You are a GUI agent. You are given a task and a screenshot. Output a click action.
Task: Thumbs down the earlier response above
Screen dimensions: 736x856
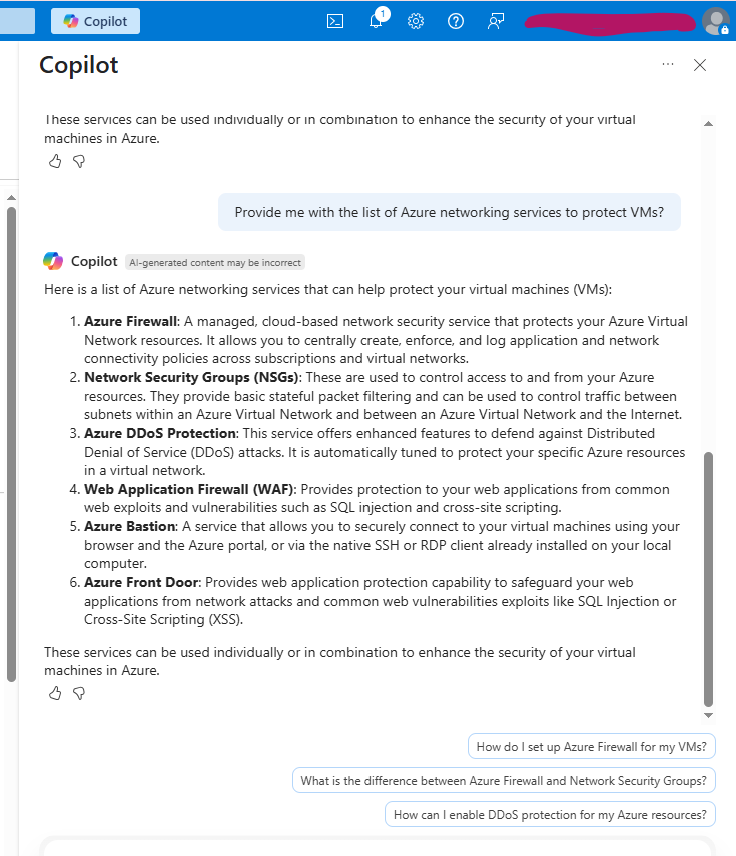coord(79,160)
